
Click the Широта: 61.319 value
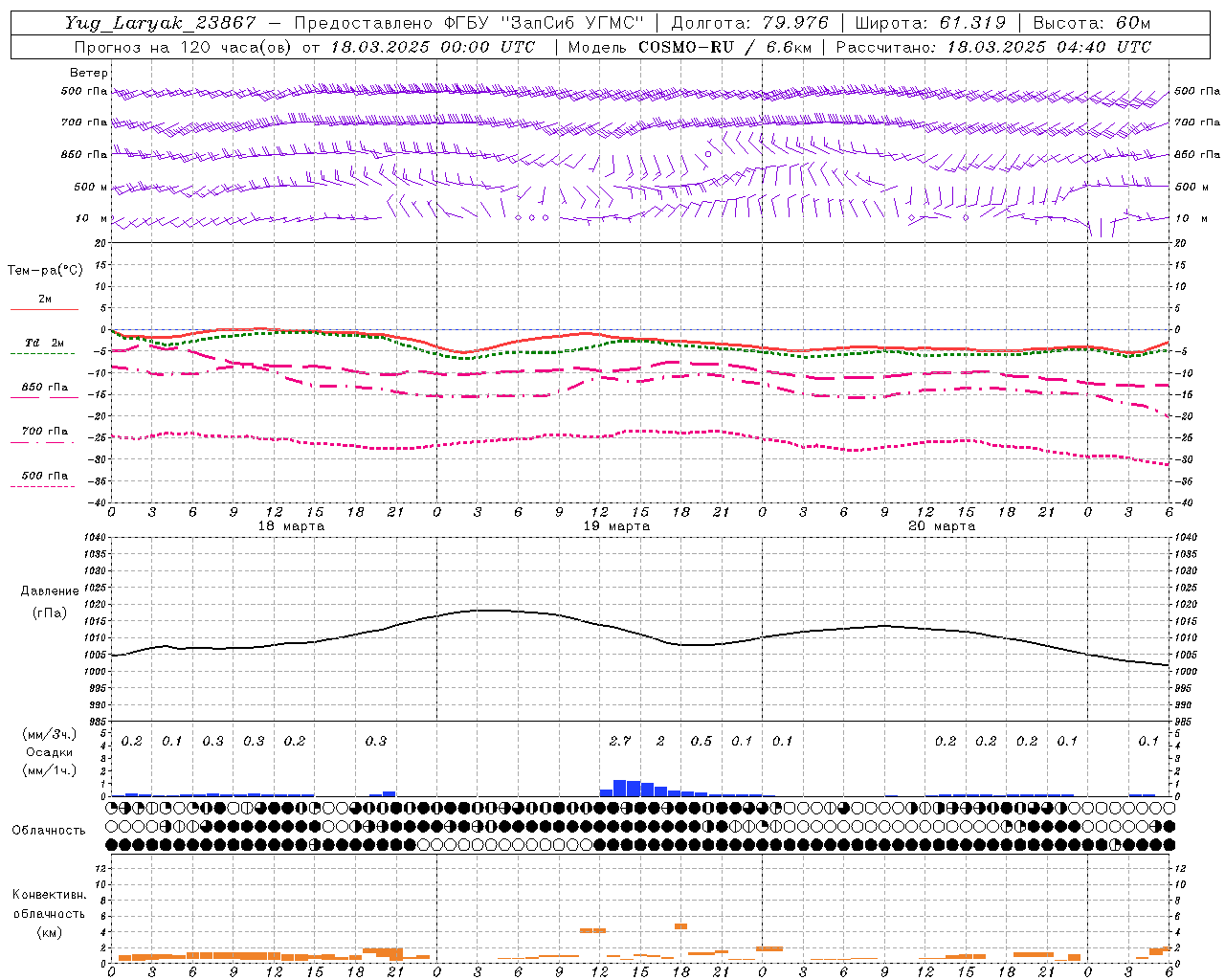click(x=930, y=23)
